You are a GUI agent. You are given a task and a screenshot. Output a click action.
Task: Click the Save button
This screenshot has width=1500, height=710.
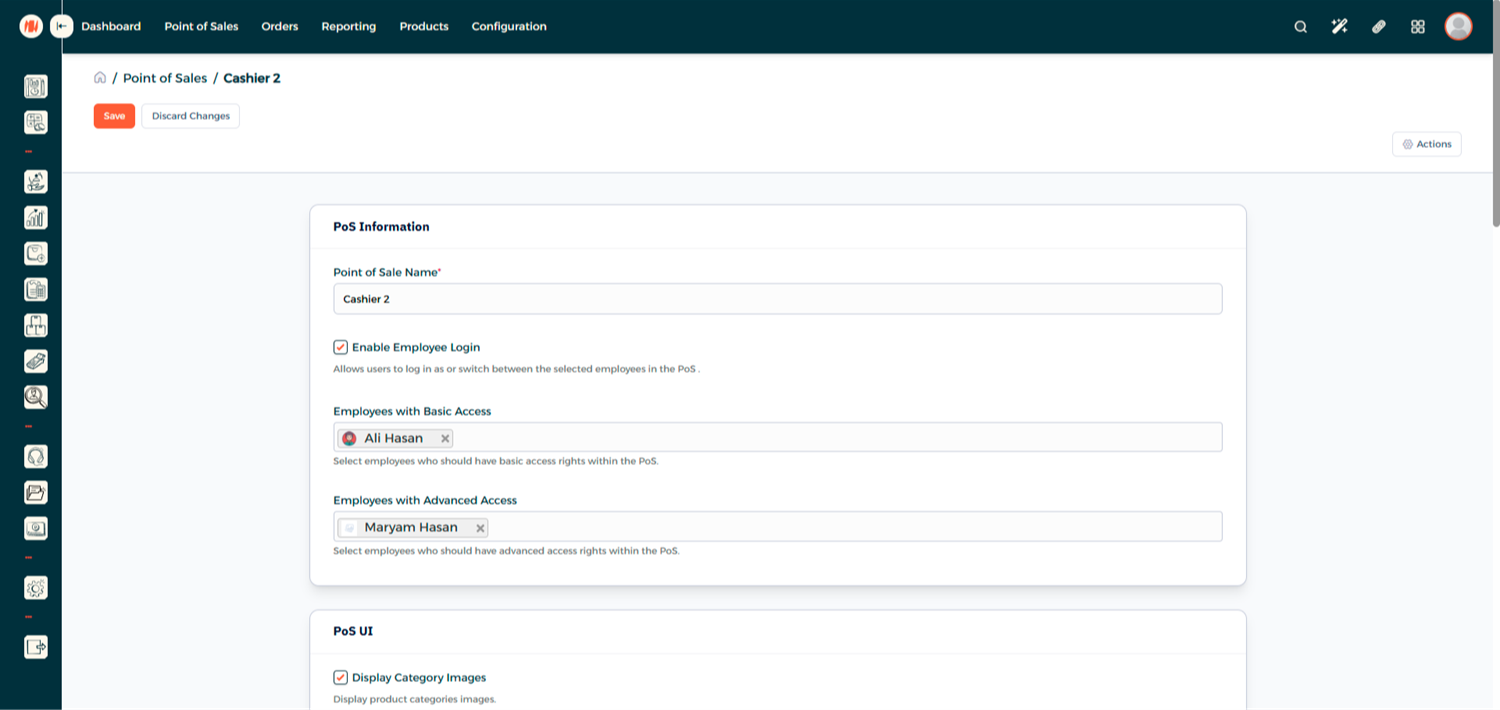coord(114,116)
